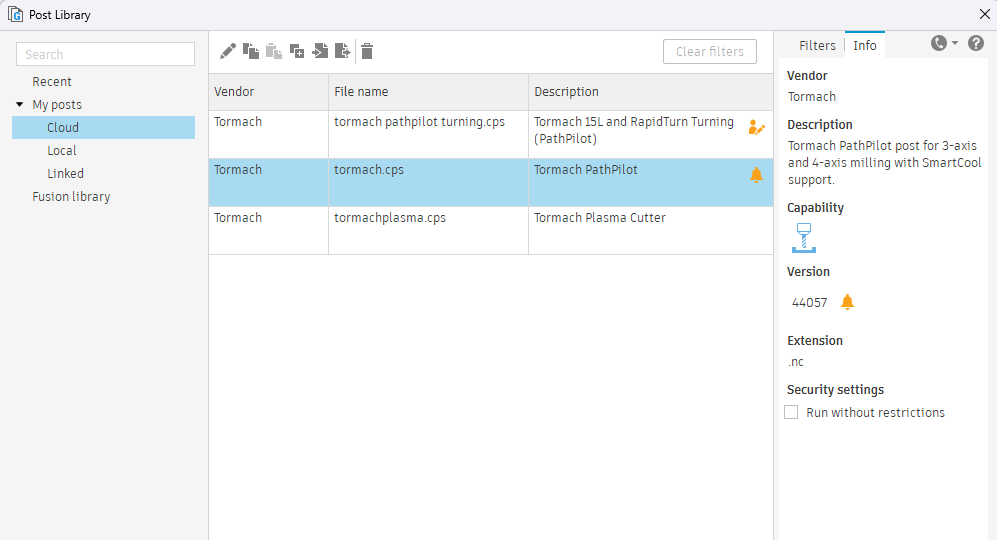Viewport: 997px width, 540px height.
Task: Click the bell icon in tormach.cps row
Action: coord(756,175)
